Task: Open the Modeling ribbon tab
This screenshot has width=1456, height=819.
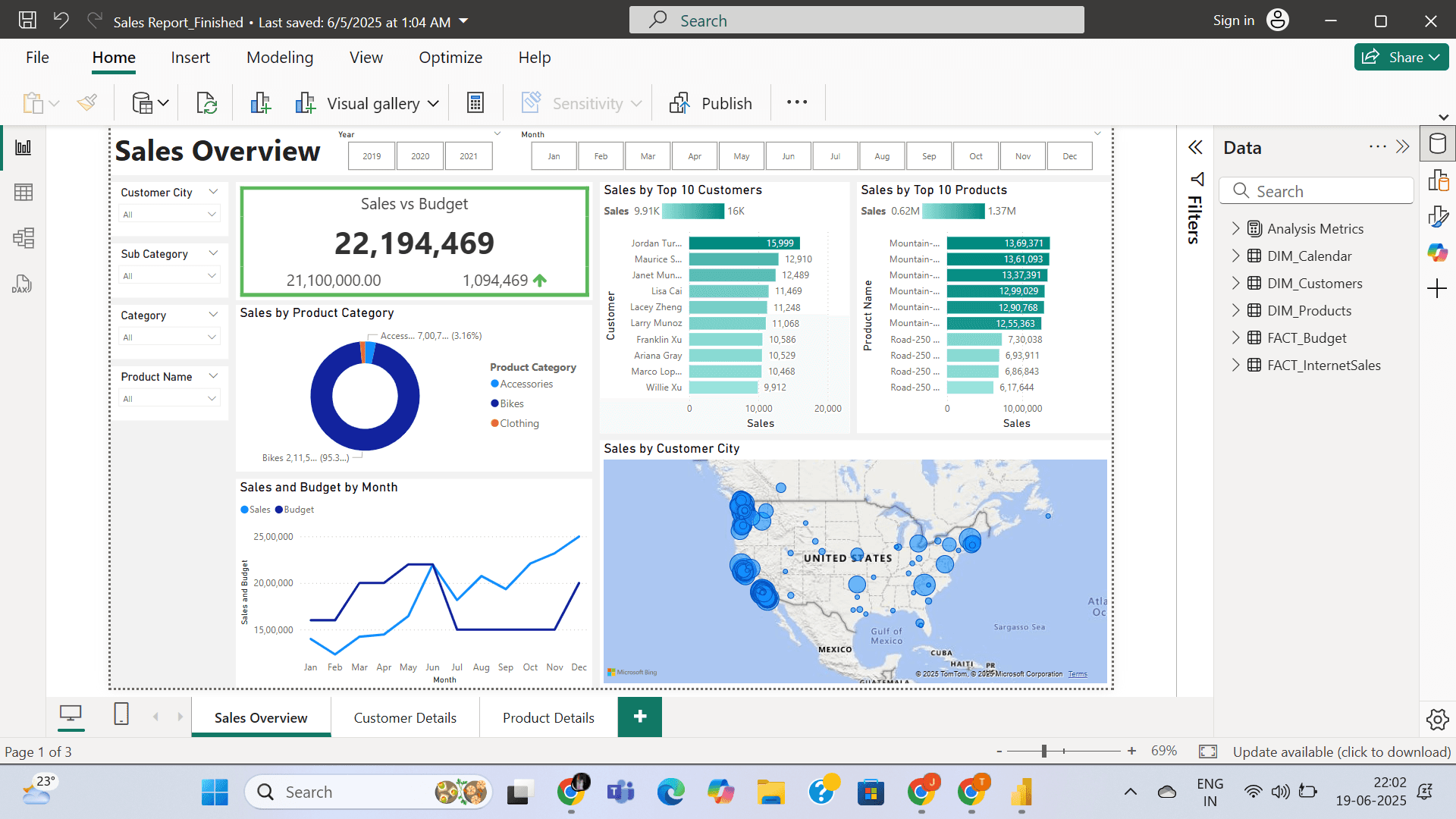Action: [x=279, y=58]
